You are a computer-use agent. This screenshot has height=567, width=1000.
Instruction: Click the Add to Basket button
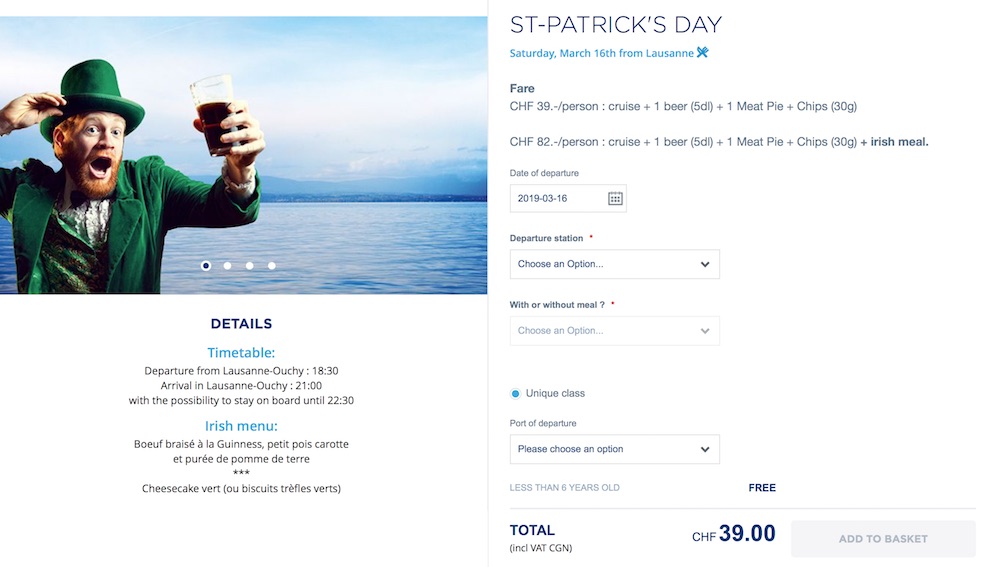(x=883, y=539)
